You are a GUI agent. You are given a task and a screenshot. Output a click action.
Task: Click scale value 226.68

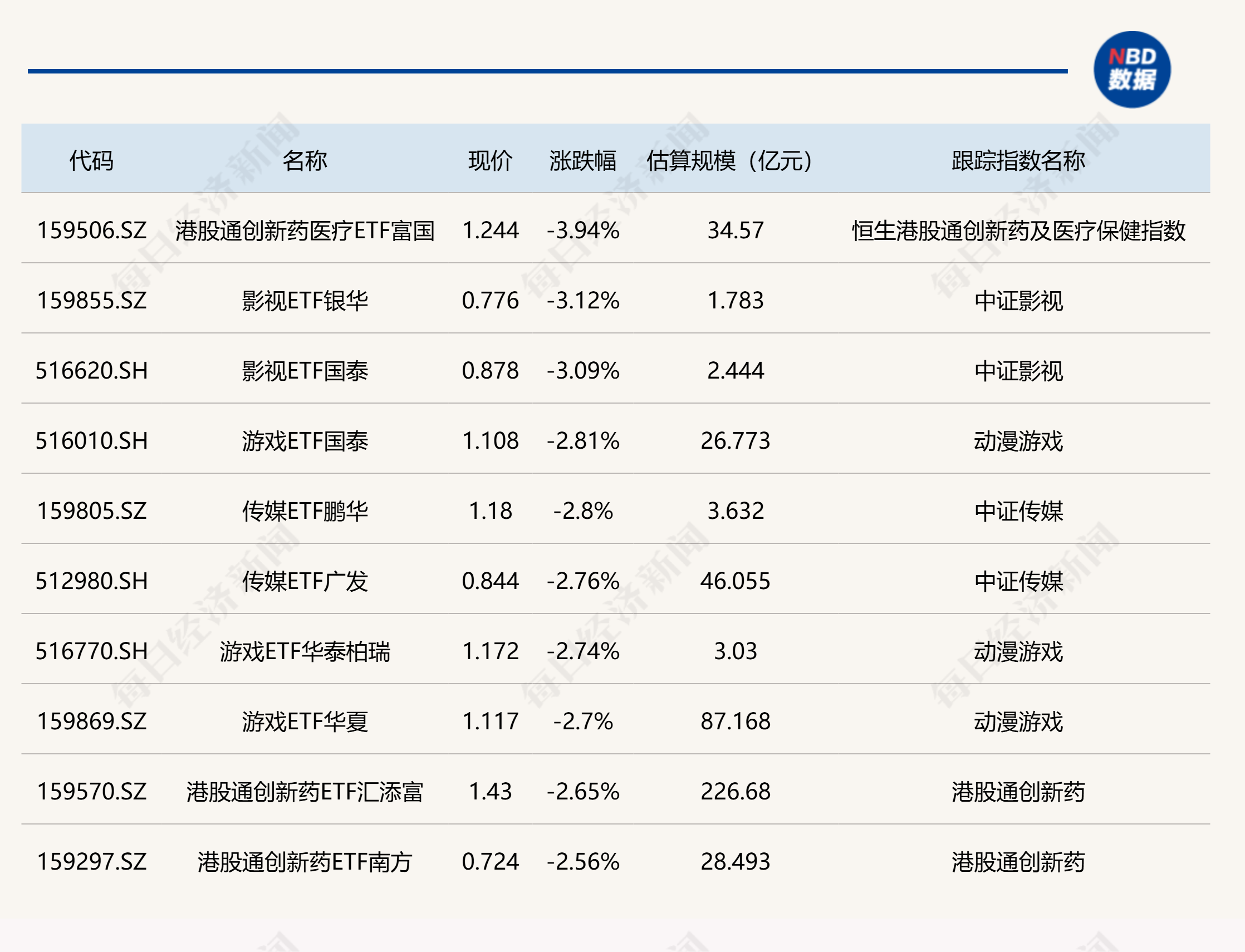735,793
